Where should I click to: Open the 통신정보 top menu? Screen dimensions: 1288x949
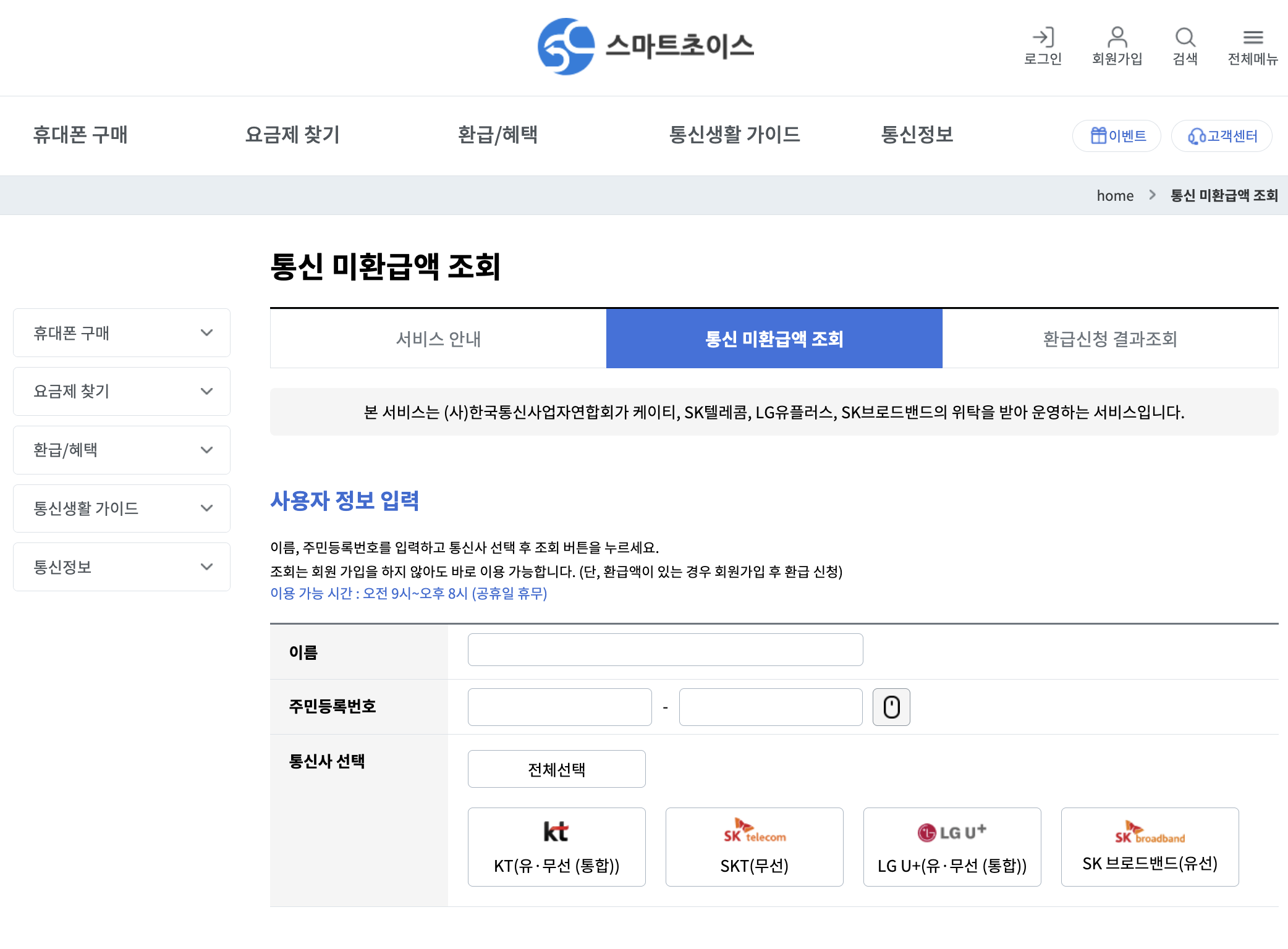(x=917, y=135)
